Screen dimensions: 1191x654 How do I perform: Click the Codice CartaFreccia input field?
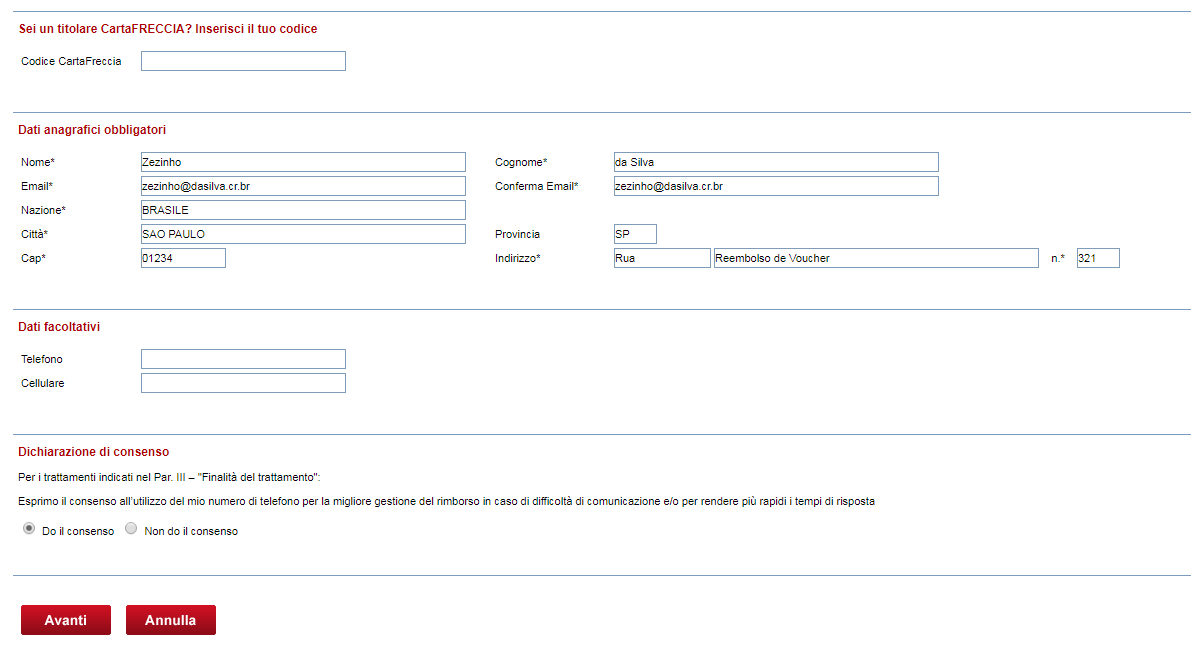243,61
